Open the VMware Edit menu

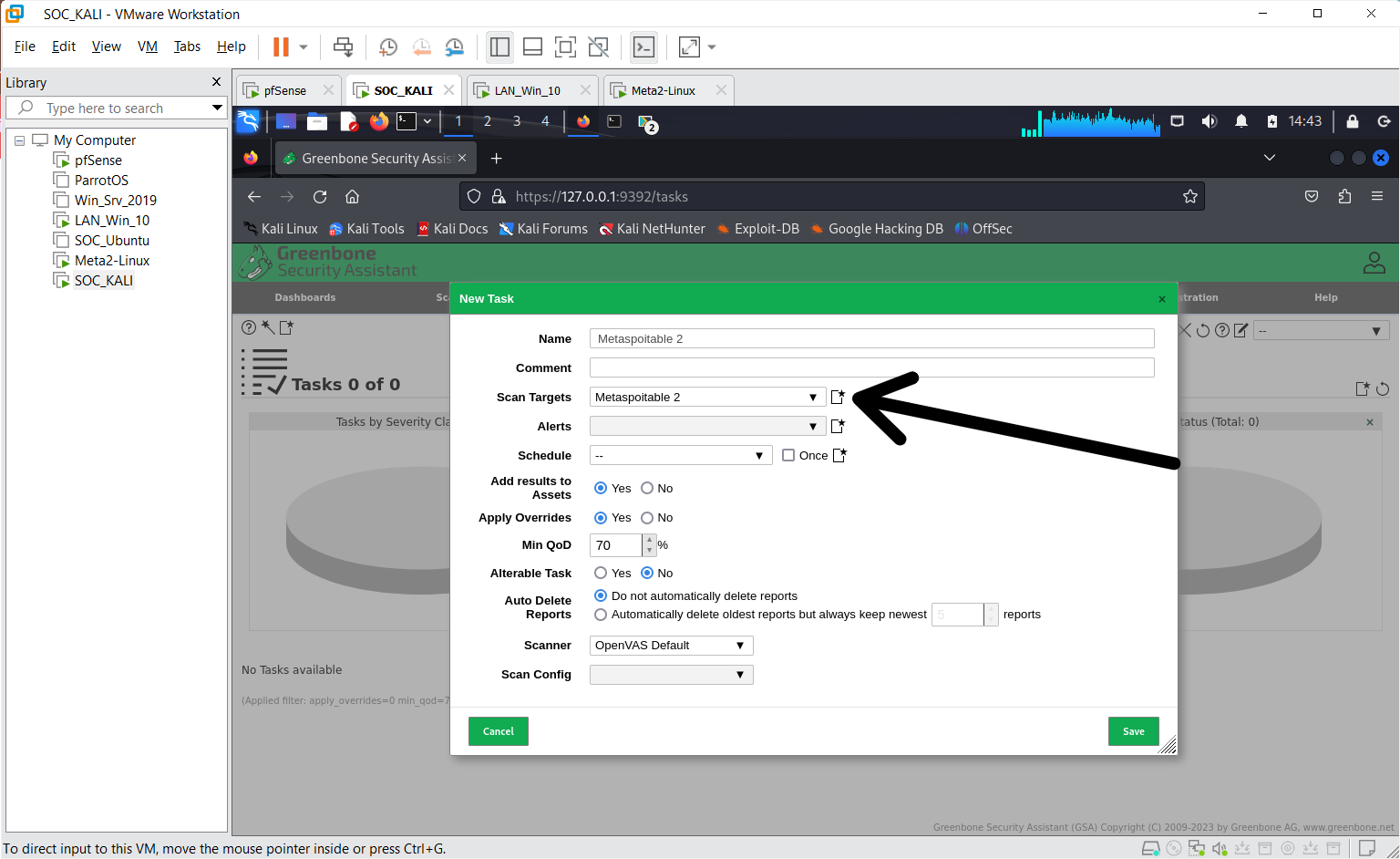point(64,47)
